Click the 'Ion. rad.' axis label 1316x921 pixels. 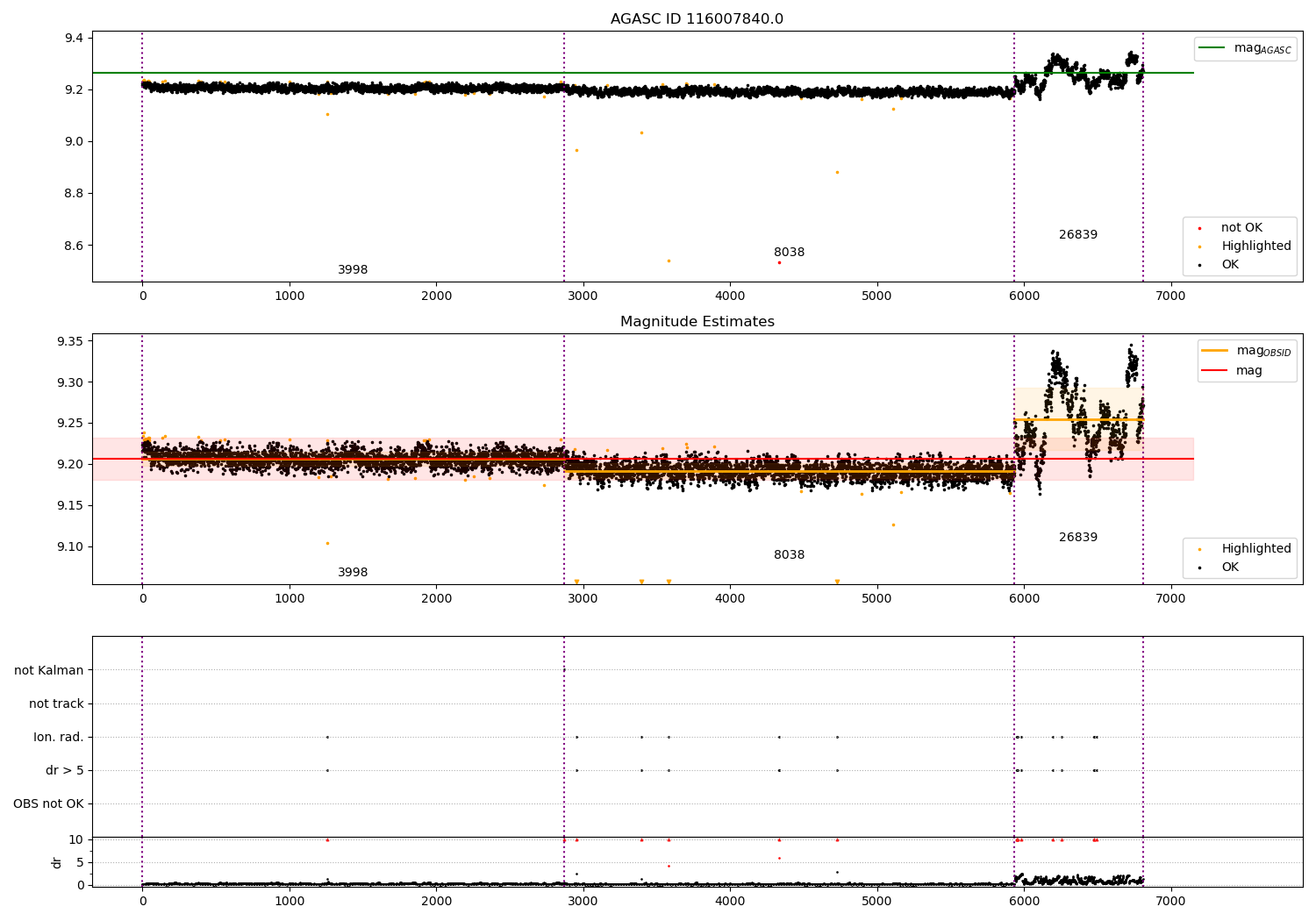point(59,738)
